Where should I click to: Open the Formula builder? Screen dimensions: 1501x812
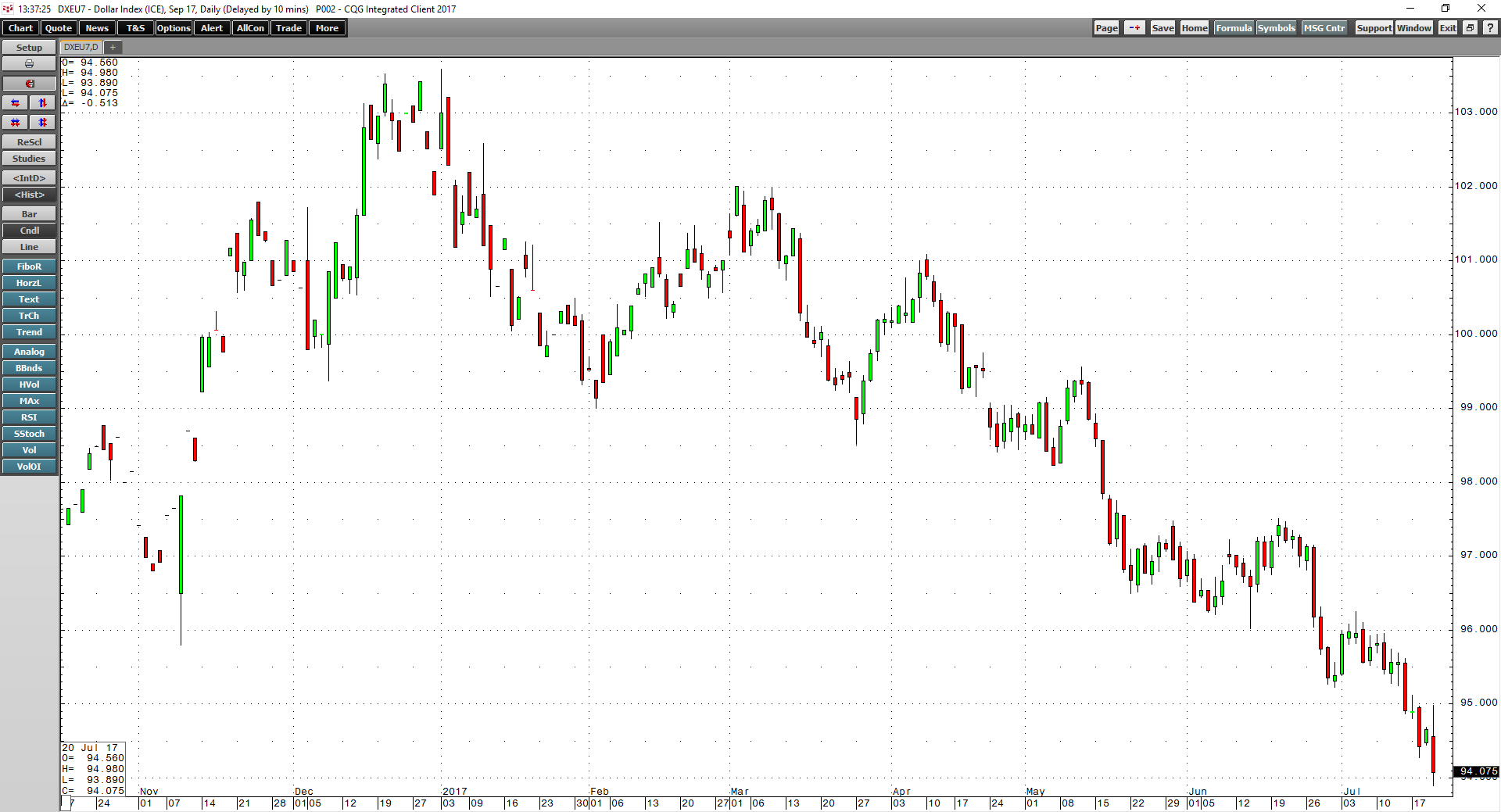[1234, 28]
